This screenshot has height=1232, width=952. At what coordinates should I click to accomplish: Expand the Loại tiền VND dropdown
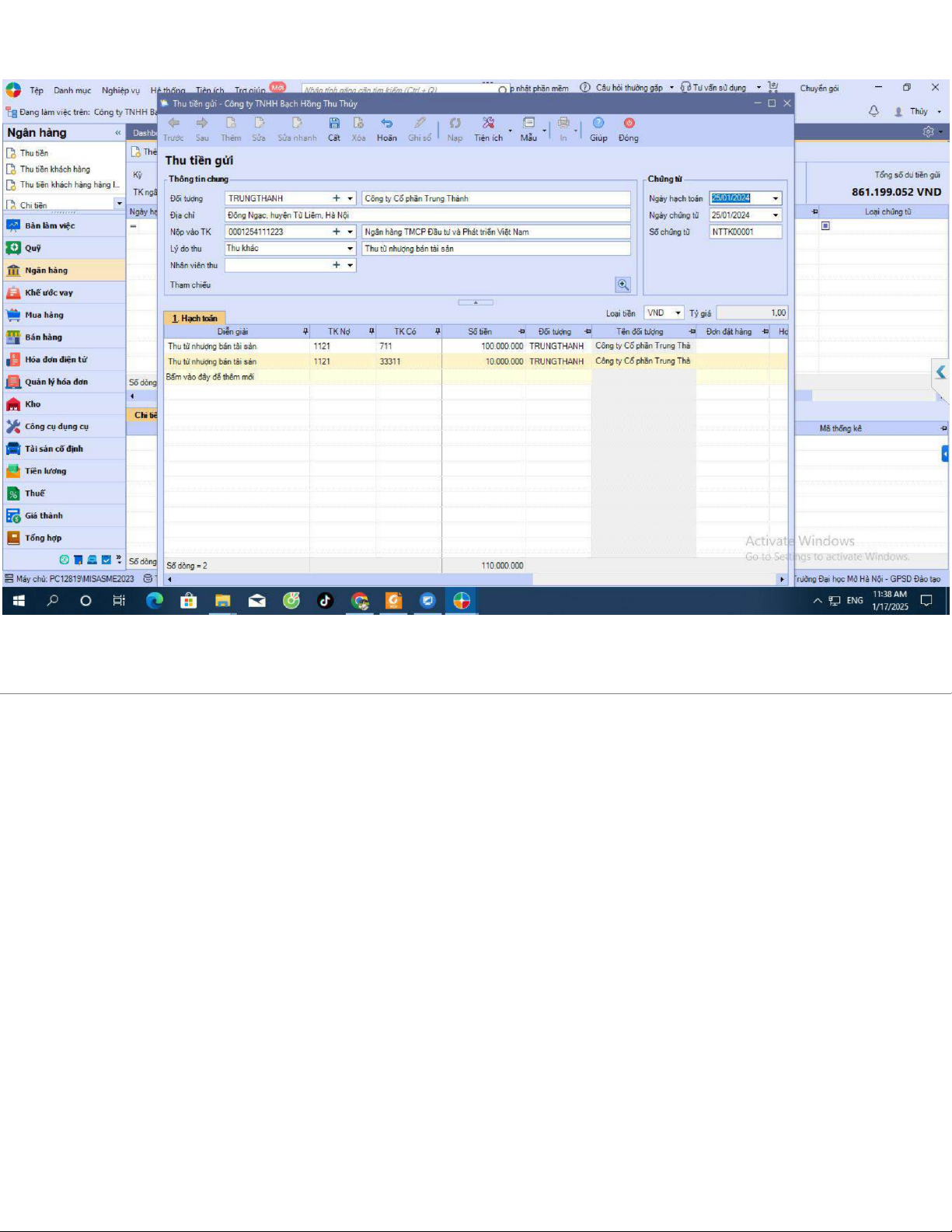point(678,313)
